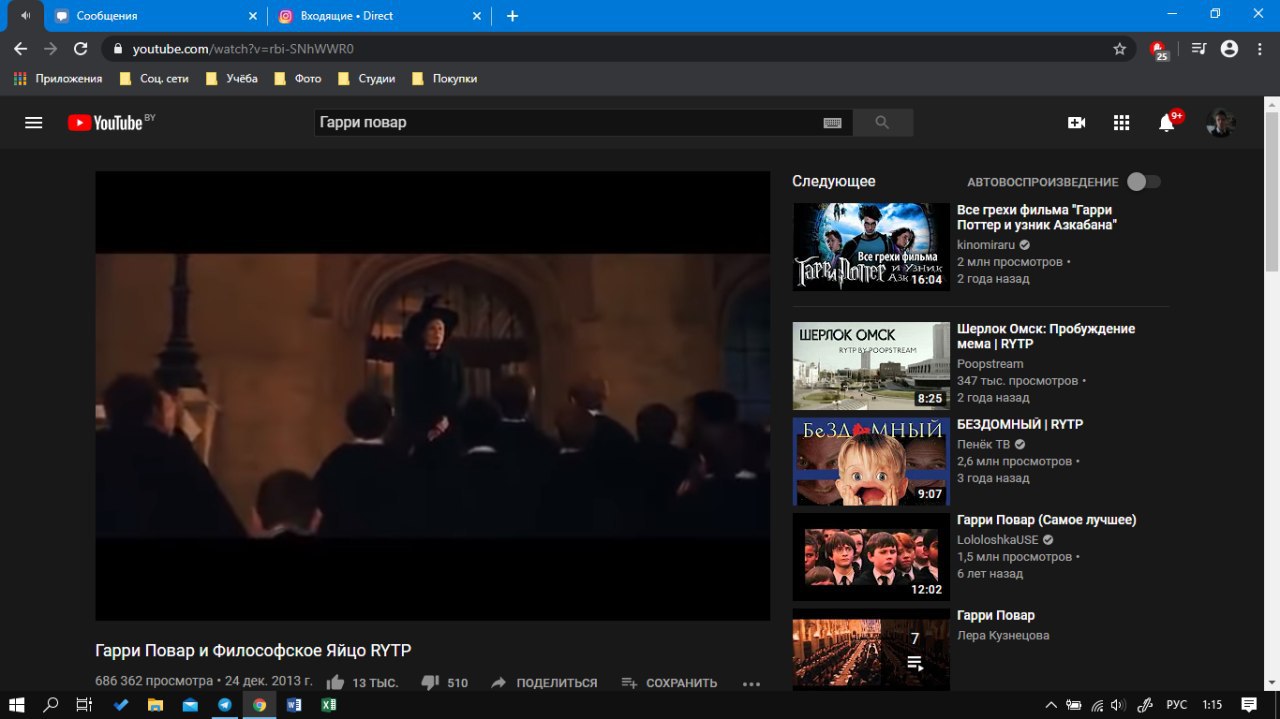Show hidden system tray icons

(x=1051, y=704)
